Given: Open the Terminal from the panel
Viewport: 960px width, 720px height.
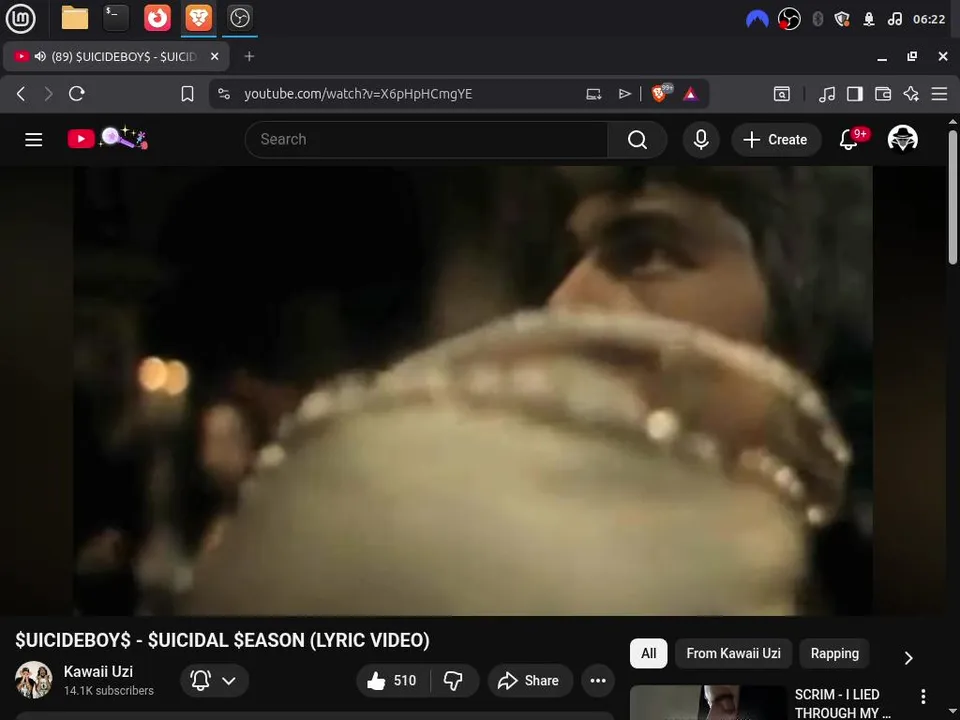Looking at the screenshot, I should (x=116, y=18).
